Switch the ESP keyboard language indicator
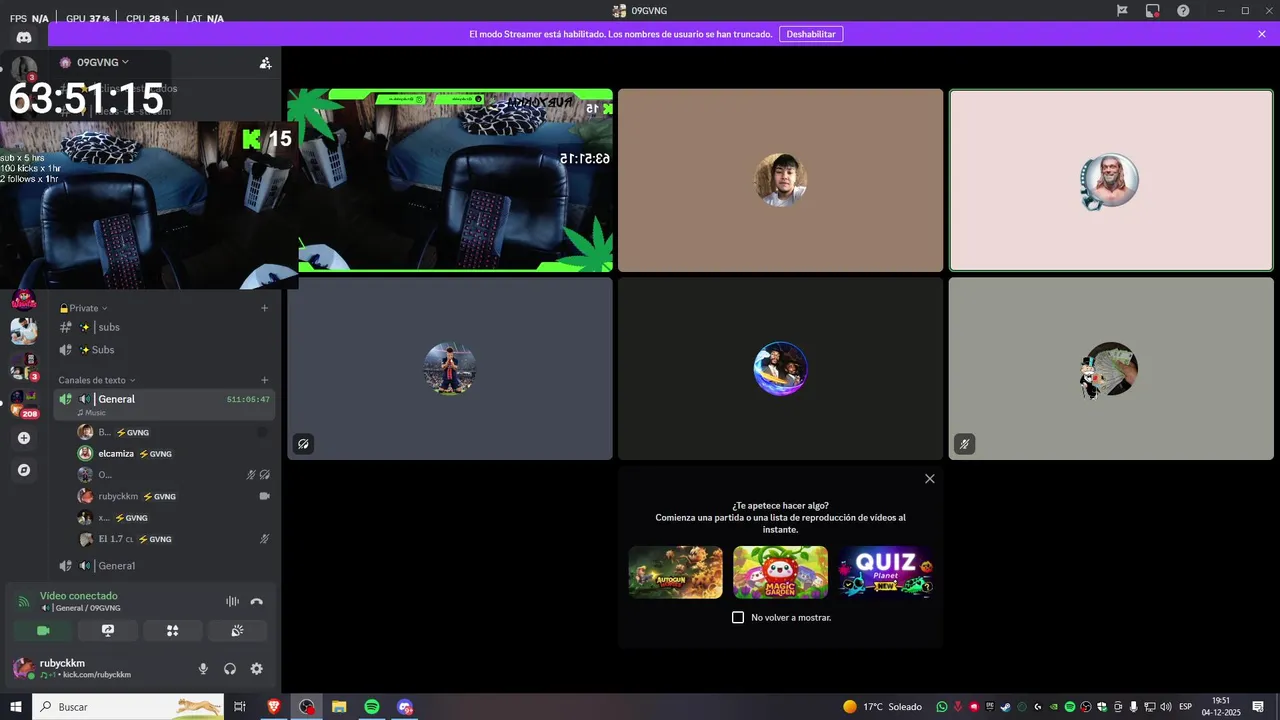The width and height of the screenshot is (1280, 720). pyautogui.click(x=1186, y=707)
